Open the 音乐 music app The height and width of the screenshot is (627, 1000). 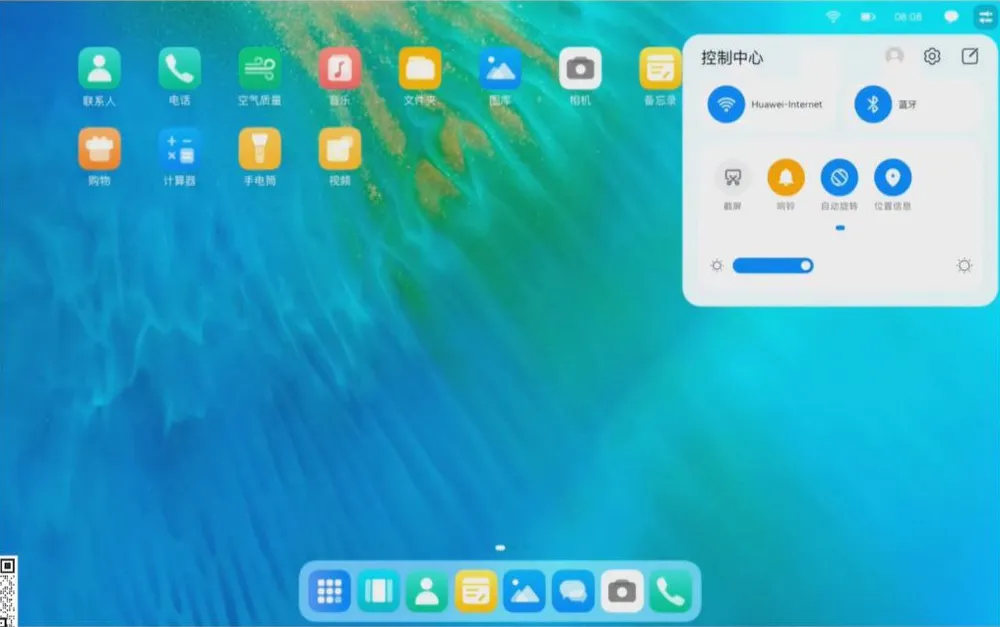tap(340, 68)
